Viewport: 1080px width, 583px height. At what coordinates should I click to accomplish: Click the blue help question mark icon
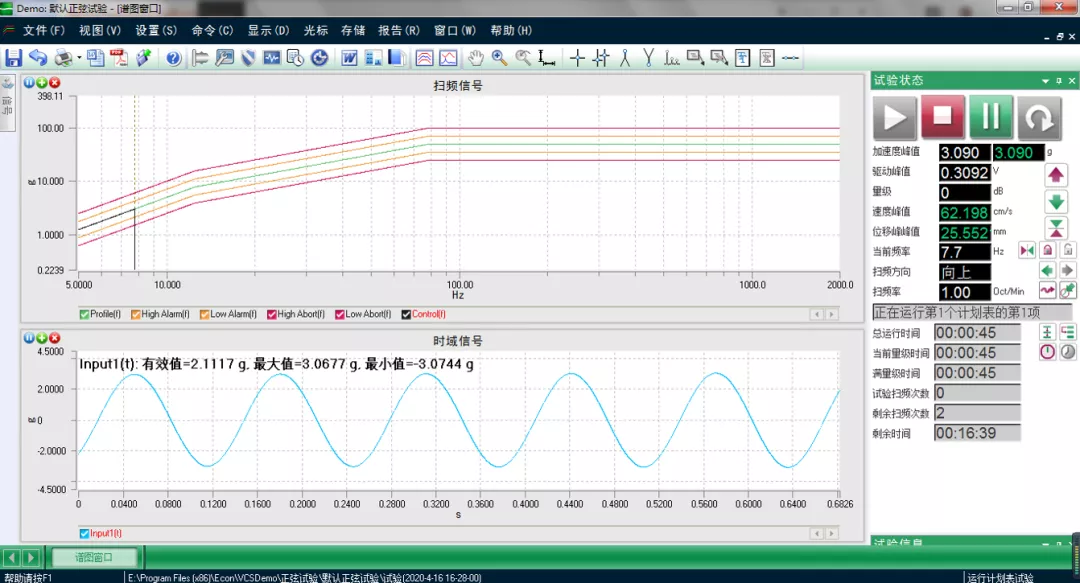click(x=174, y=58)
